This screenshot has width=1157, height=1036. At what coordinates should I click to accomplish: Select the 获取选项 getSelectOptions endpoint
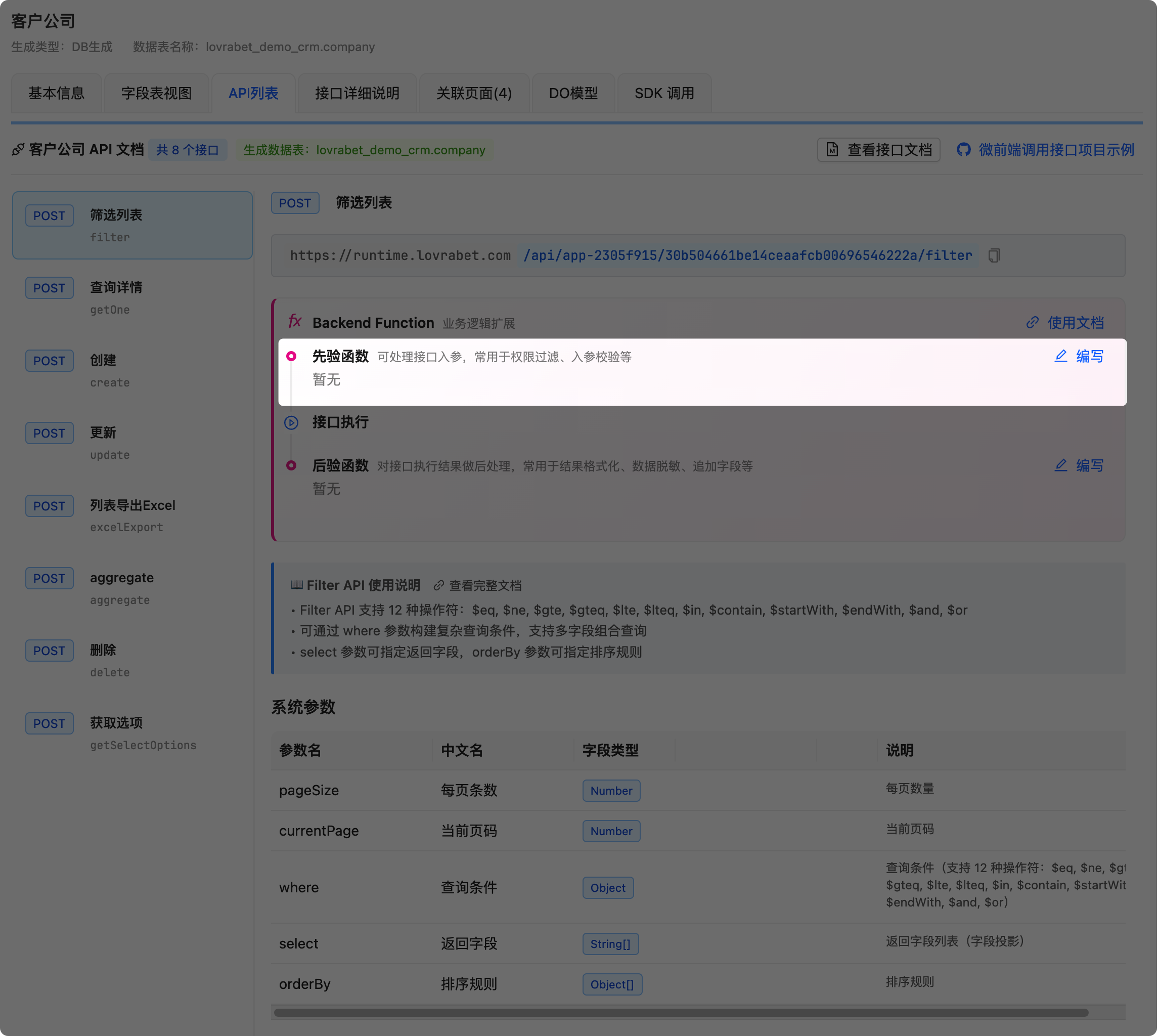pyautogui.click(x=132, y=733)
